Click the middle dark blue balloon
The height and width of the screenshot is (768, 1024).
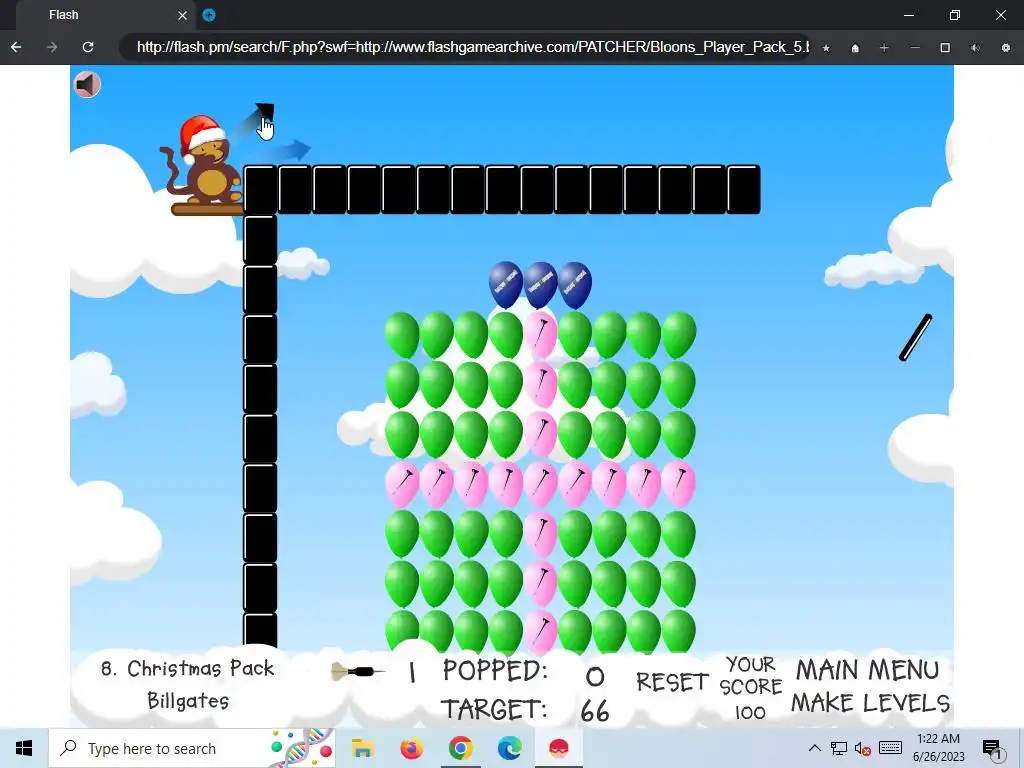540,285
